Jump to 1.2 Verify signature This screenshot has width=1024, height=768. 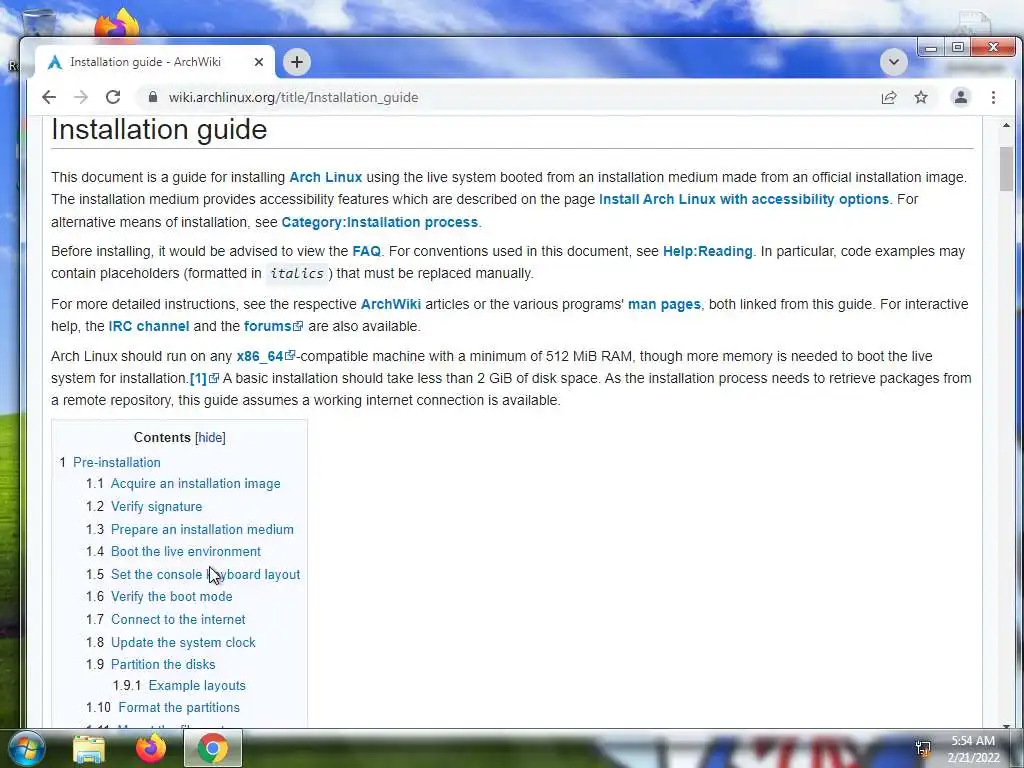coord(156,507)
